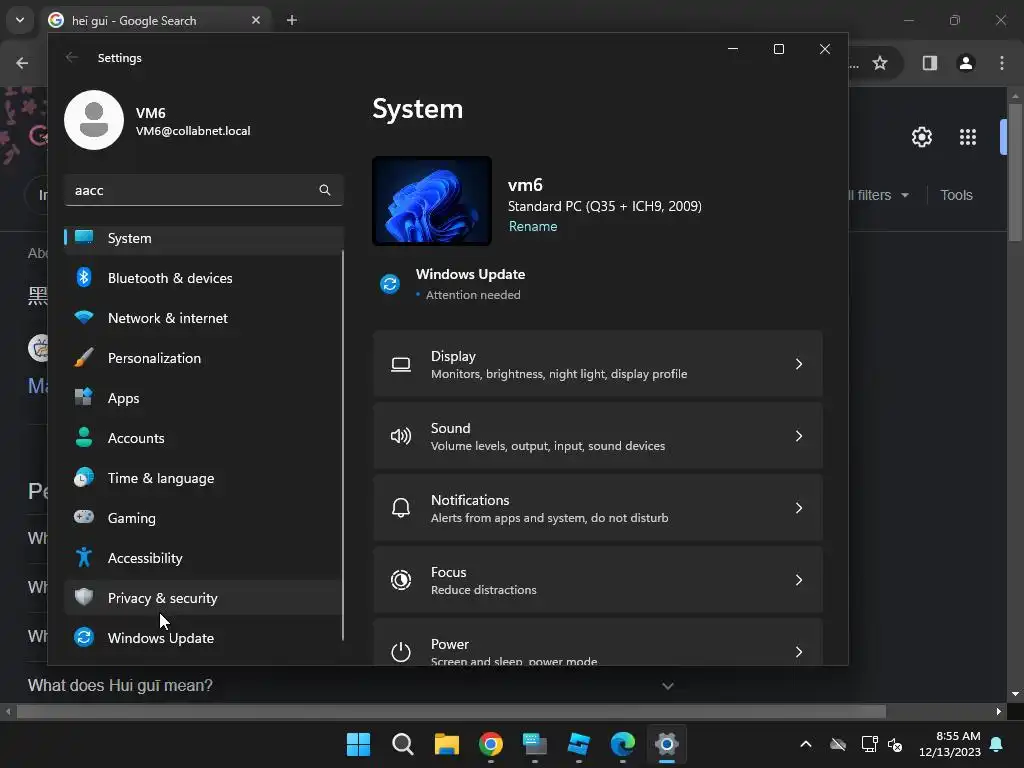Open System in Settings sidebar
The image size is (1024, 768).
pos(204,238)
